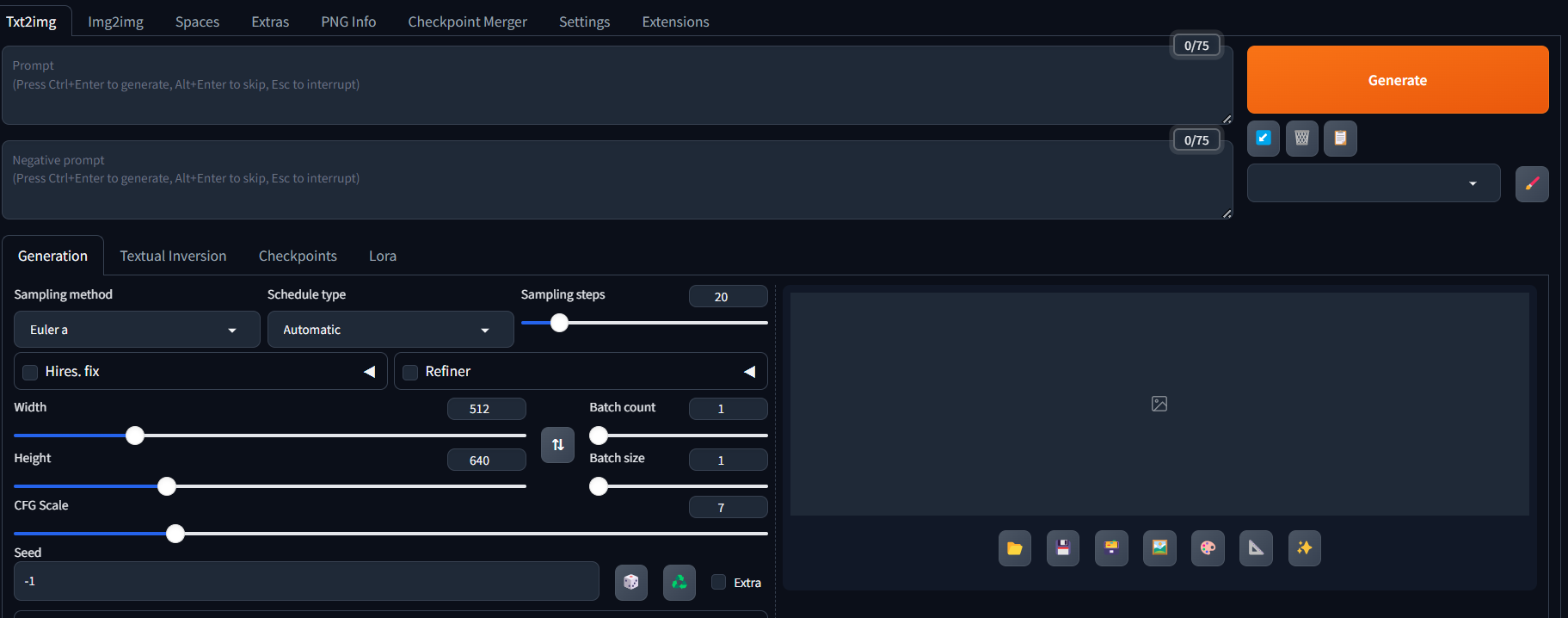The height and width of the screenshot is (618, 1568).
Task: Click the clipboard apply styles icon
Action: [1340, 139]
